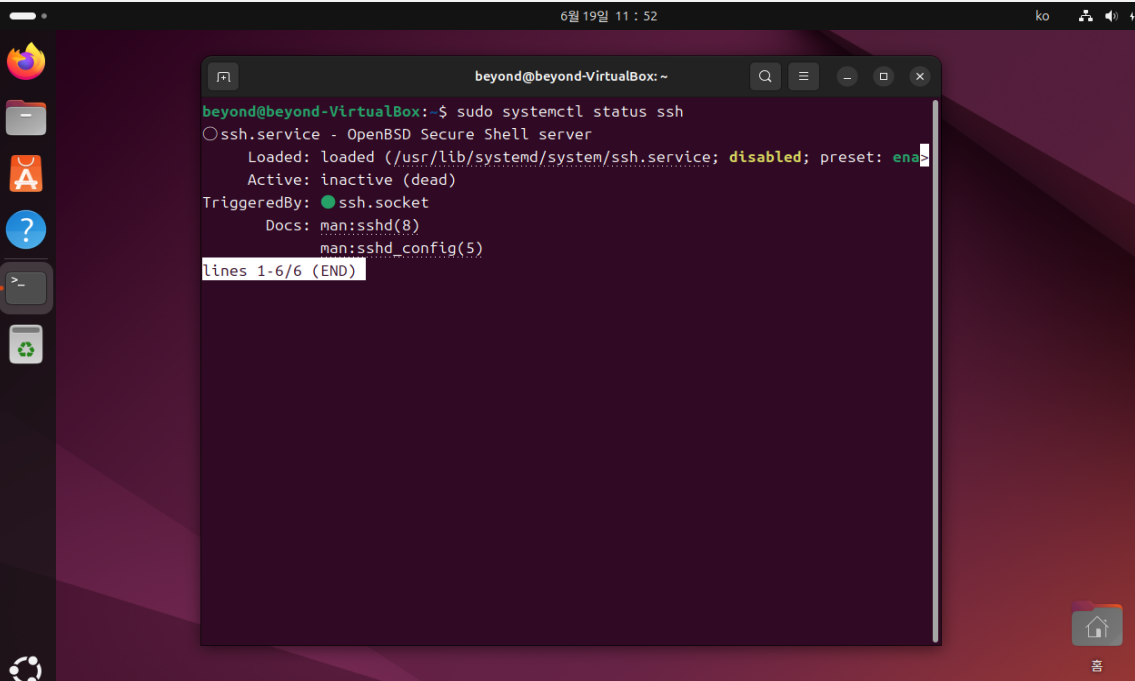Click the man:sshd(8) docs link
This screenshot has height=681, width=1135.
pos(370,226)
